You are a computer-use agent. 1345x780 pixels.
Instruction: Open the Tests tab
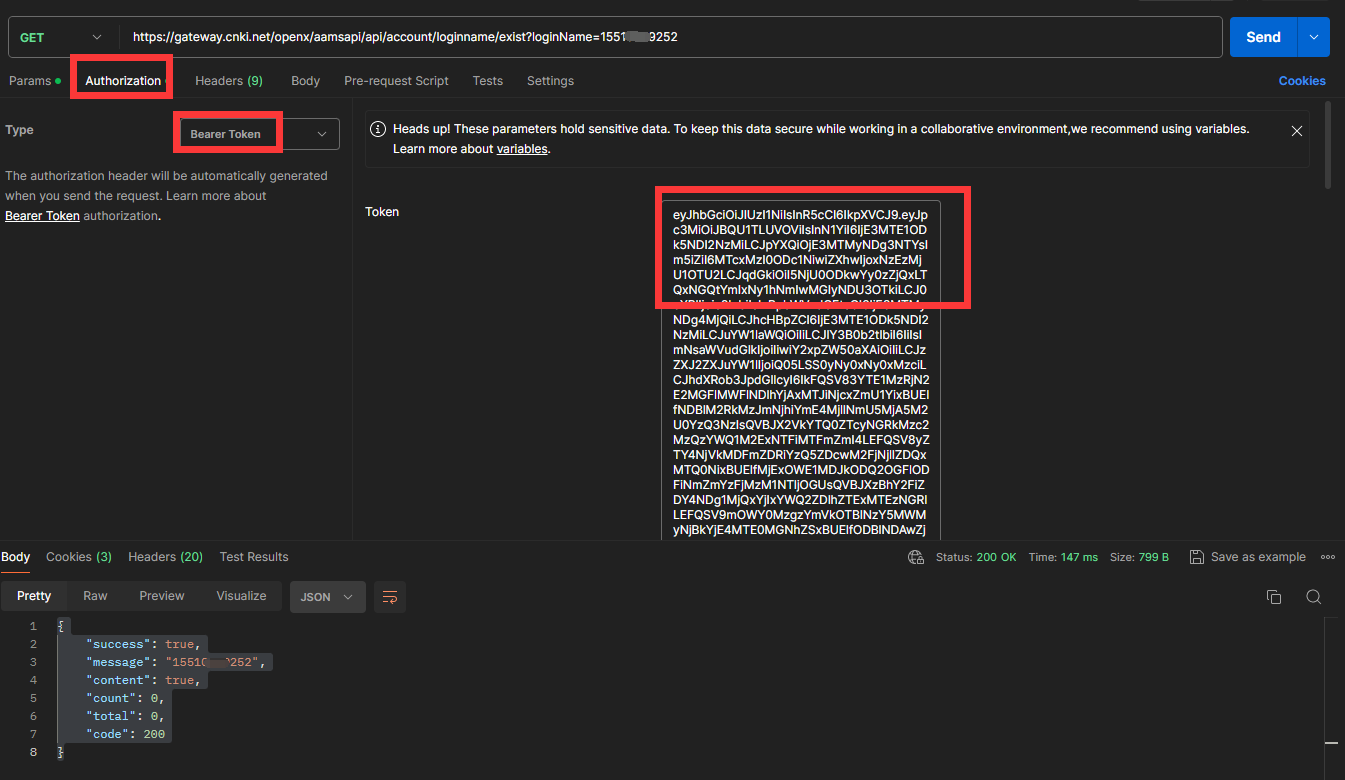pyautogui.click(x=488, y=81)
